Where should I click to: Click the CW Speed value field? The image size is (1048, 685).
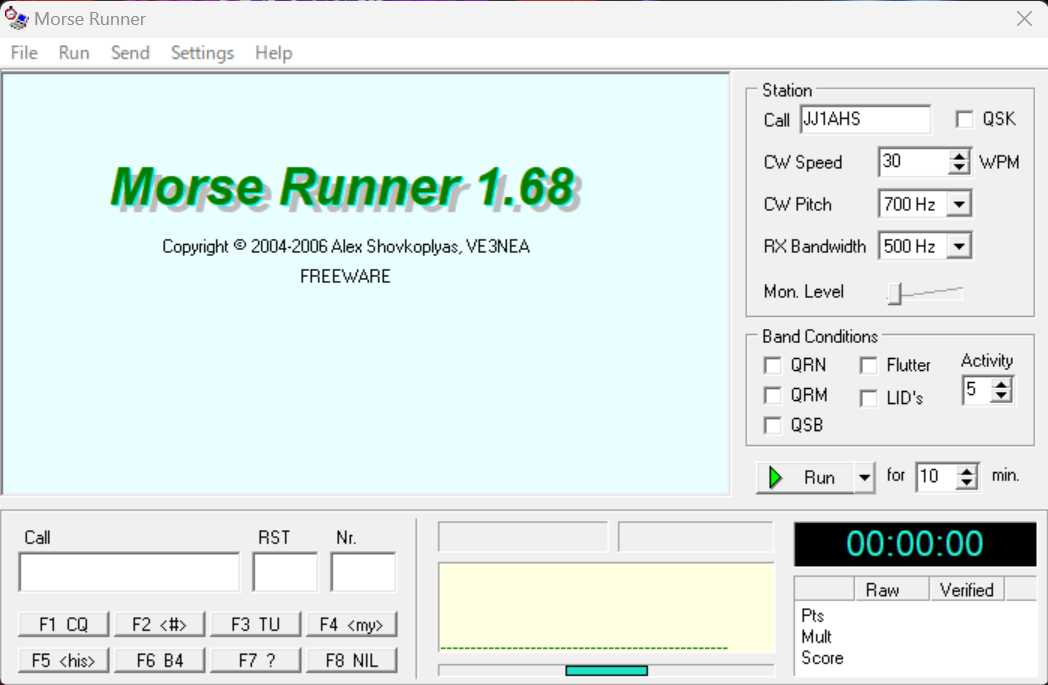(913, 162)
